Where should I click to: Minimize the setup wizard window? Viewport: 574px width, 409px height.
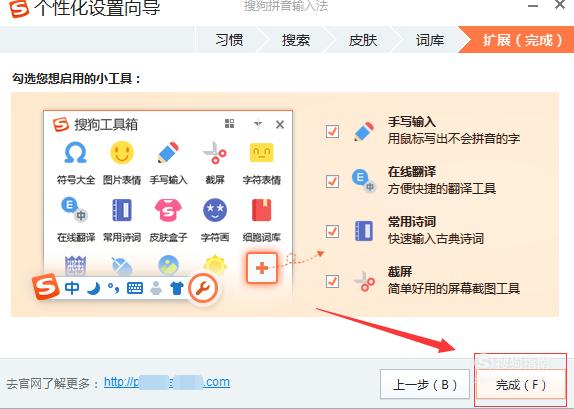(533, 6)
